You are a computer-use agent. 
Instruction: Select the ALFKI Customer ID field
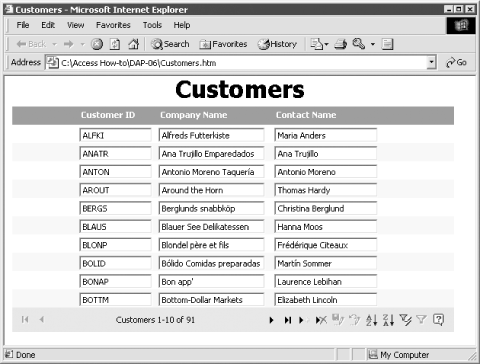[115, 135]
